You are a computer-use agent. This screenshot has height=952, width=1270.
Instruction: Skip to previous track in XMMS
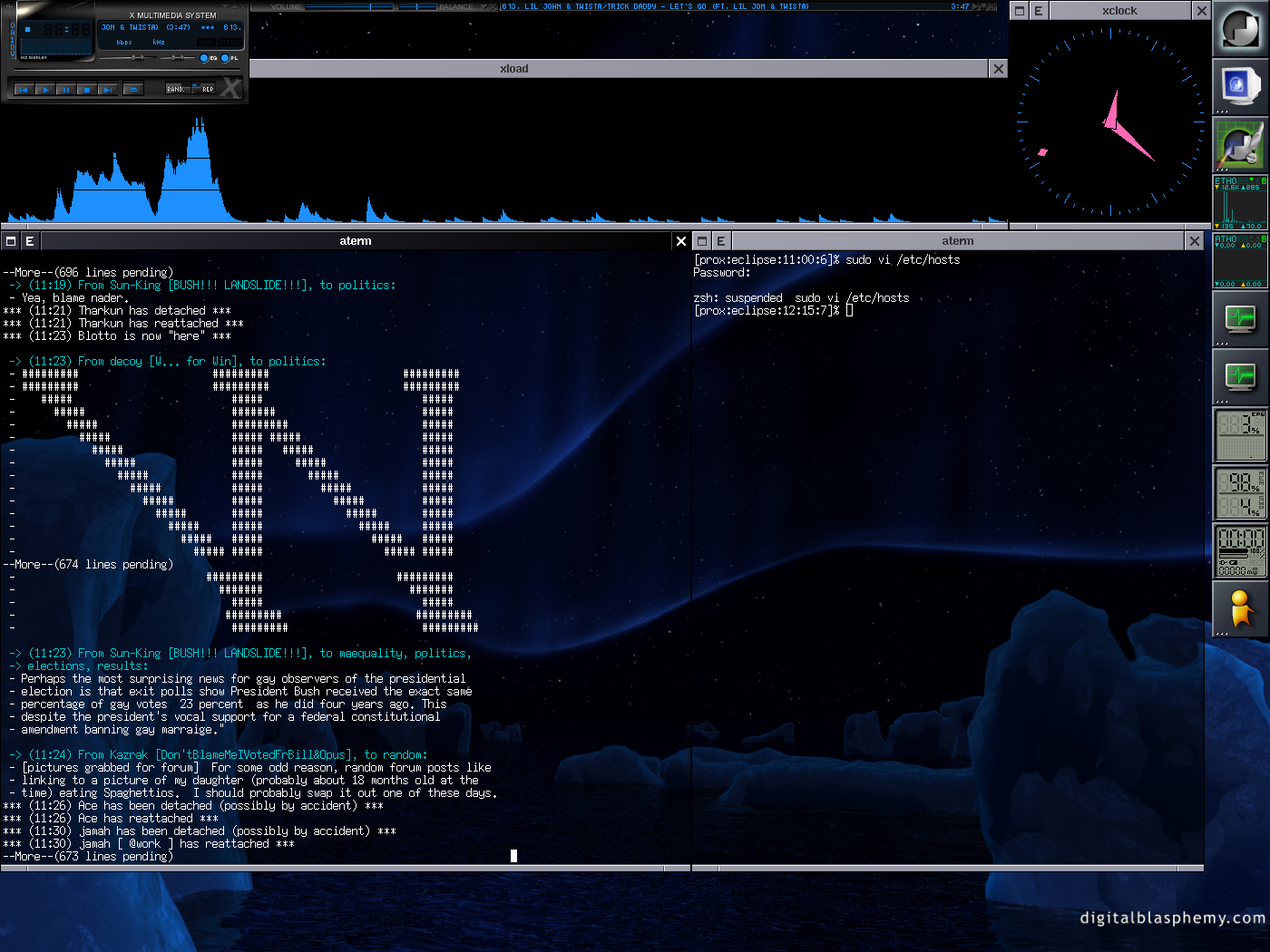click(x=24, y=89)
